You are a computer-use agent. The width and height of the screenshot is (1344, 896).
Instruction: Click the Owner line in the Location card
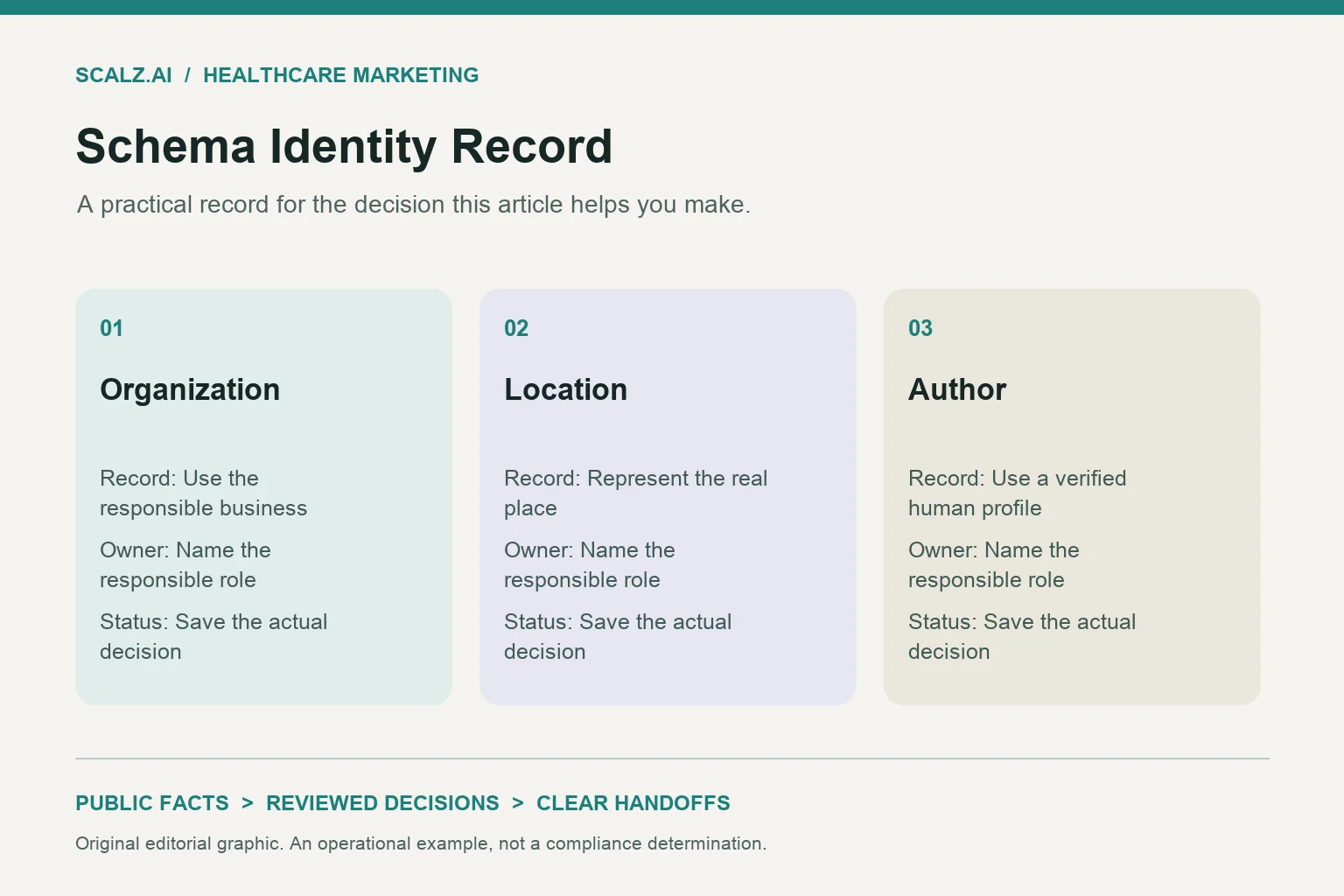coord(590,565)
